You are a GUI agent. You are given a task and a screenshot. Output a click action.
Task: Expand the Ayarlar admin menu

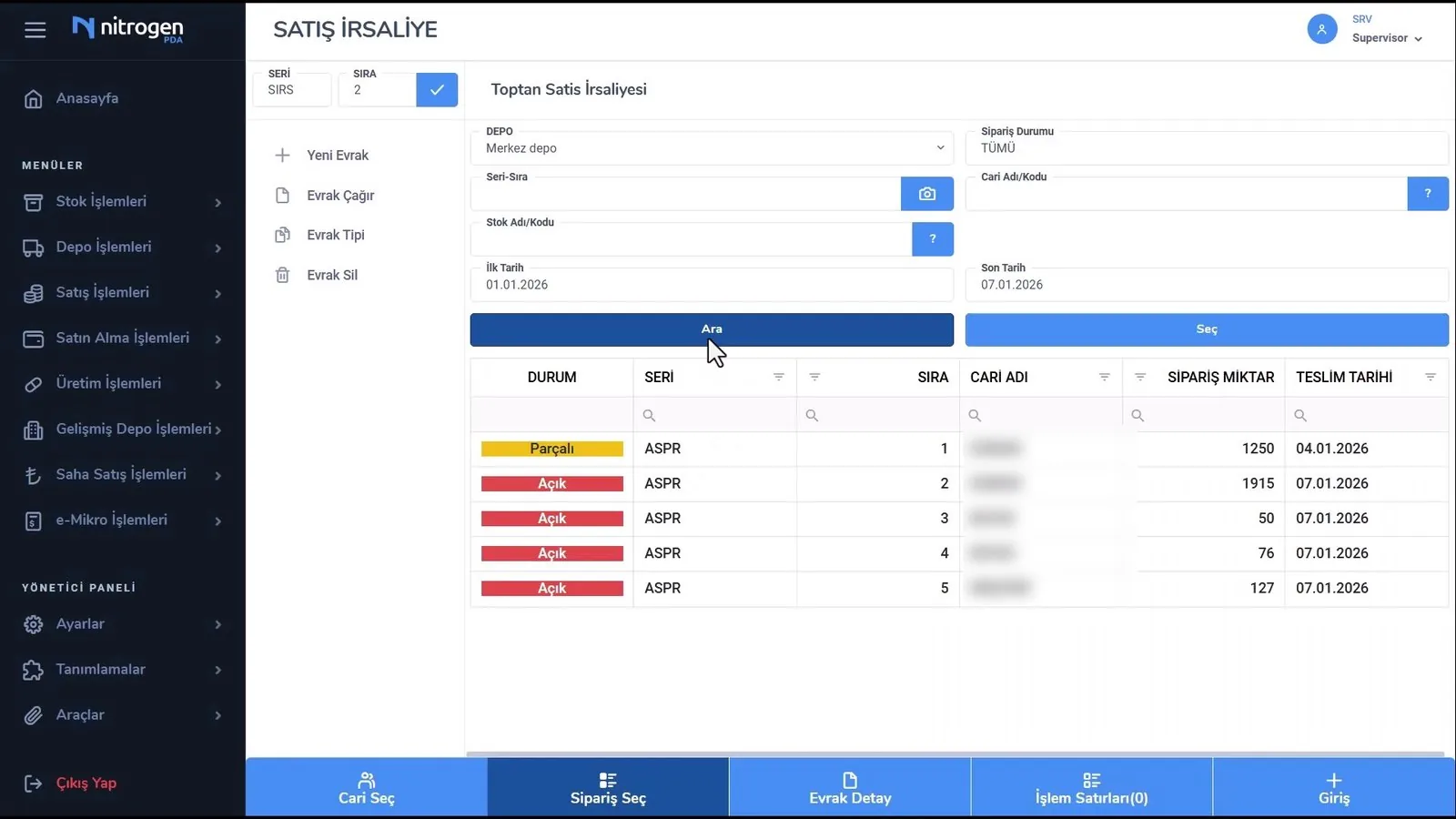pos(122,624)
